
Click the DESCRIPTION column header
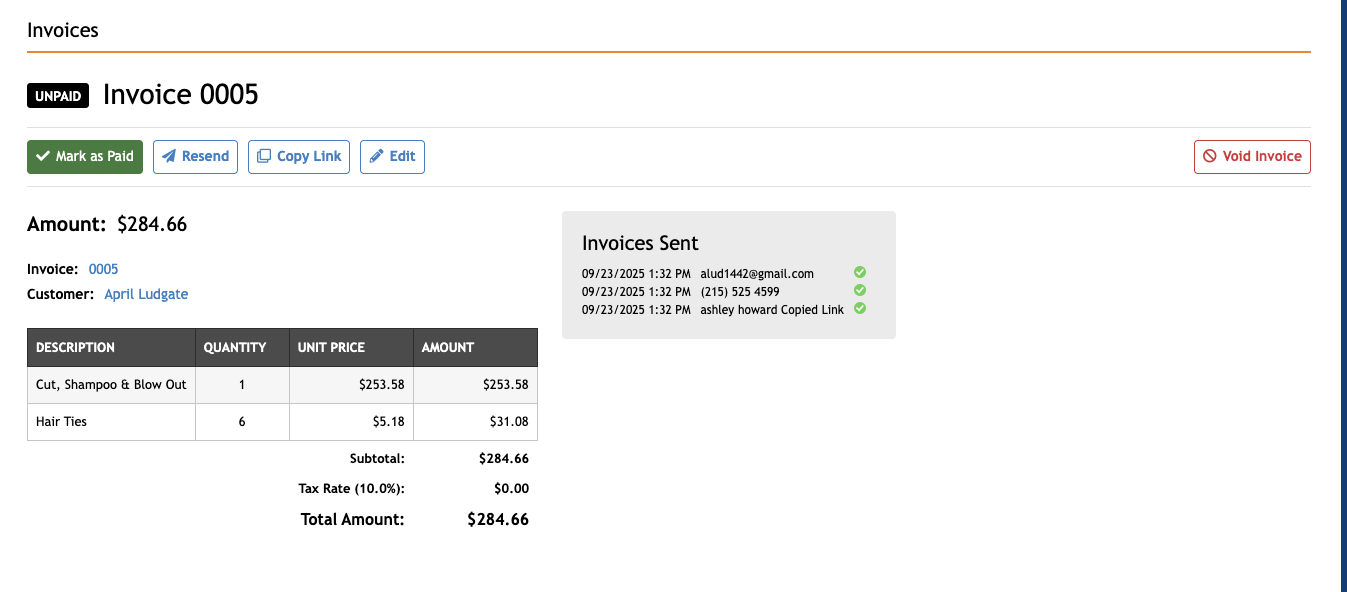(x=75, y=348)
